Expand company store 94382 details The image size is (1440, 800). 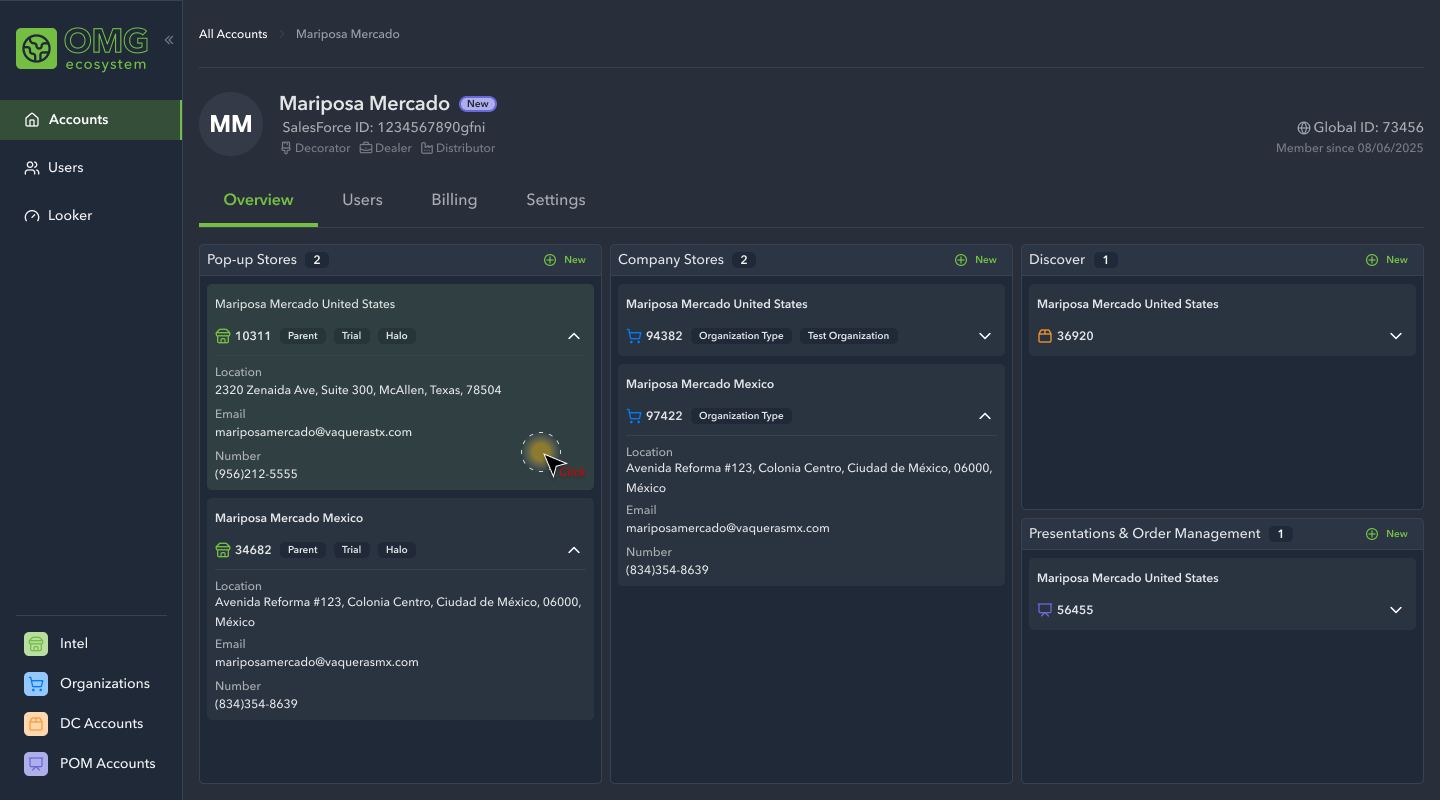tap(985, 336)
